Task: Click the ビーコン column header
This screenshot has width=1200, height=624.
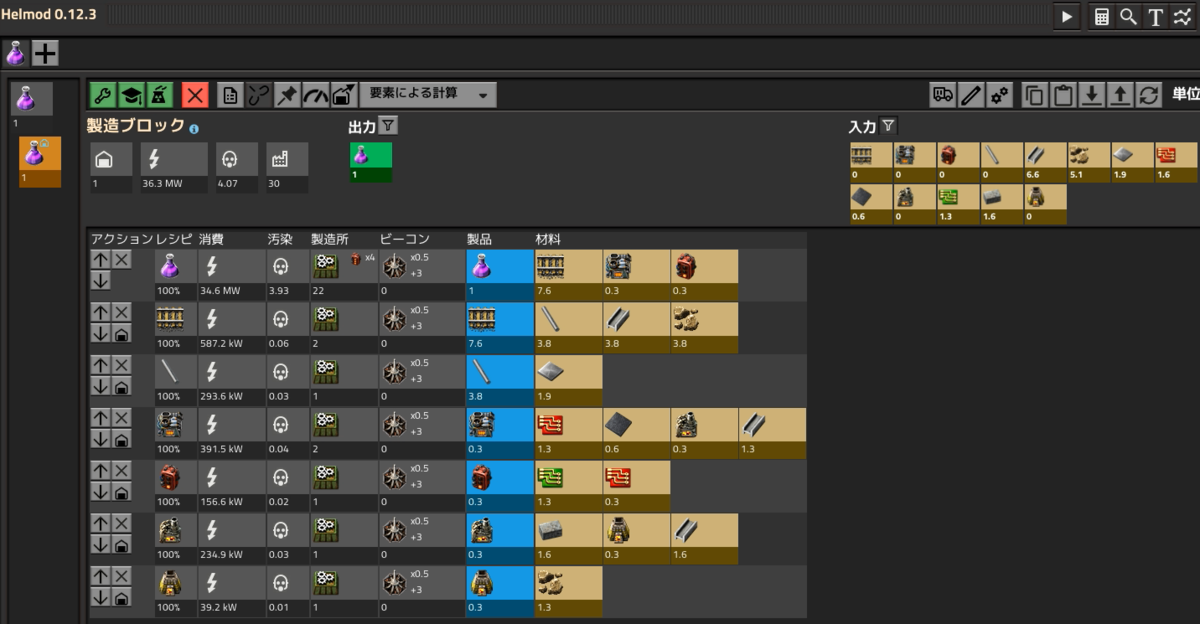Action: (405, 240)
